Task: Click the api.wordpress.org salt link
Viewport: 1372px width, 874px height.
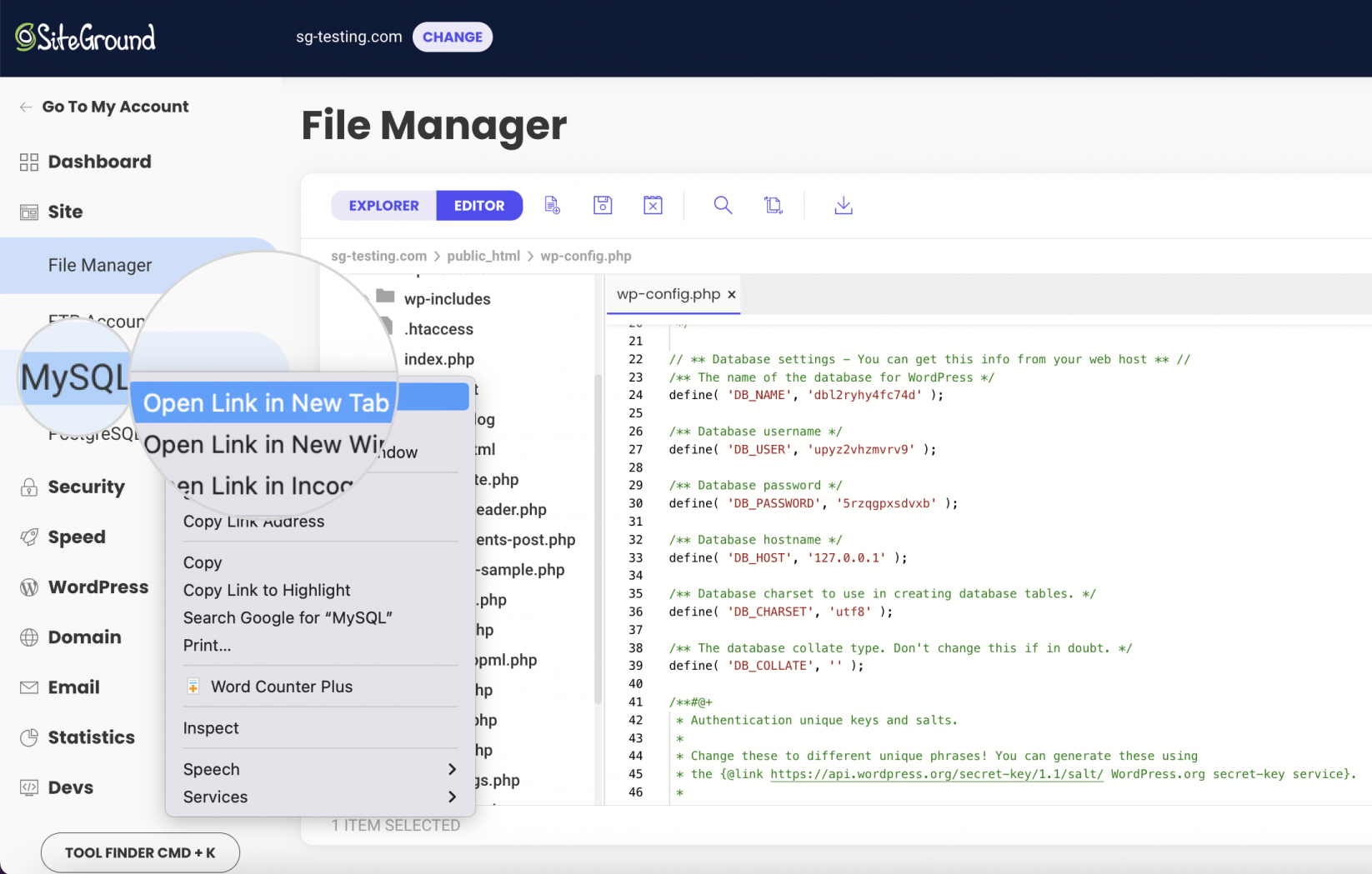Action: click(x=936, y=774)
